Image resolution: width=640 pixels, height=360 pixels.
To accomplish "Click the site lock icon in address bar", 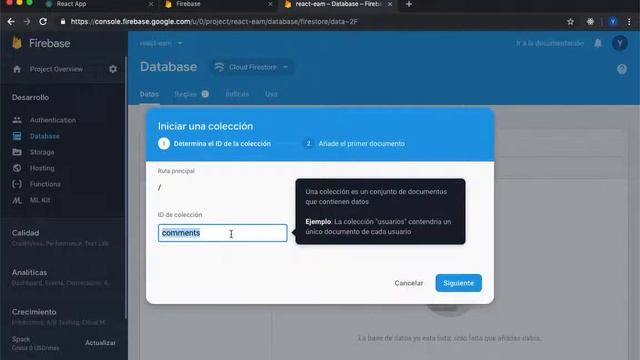I will coord(62,22).
